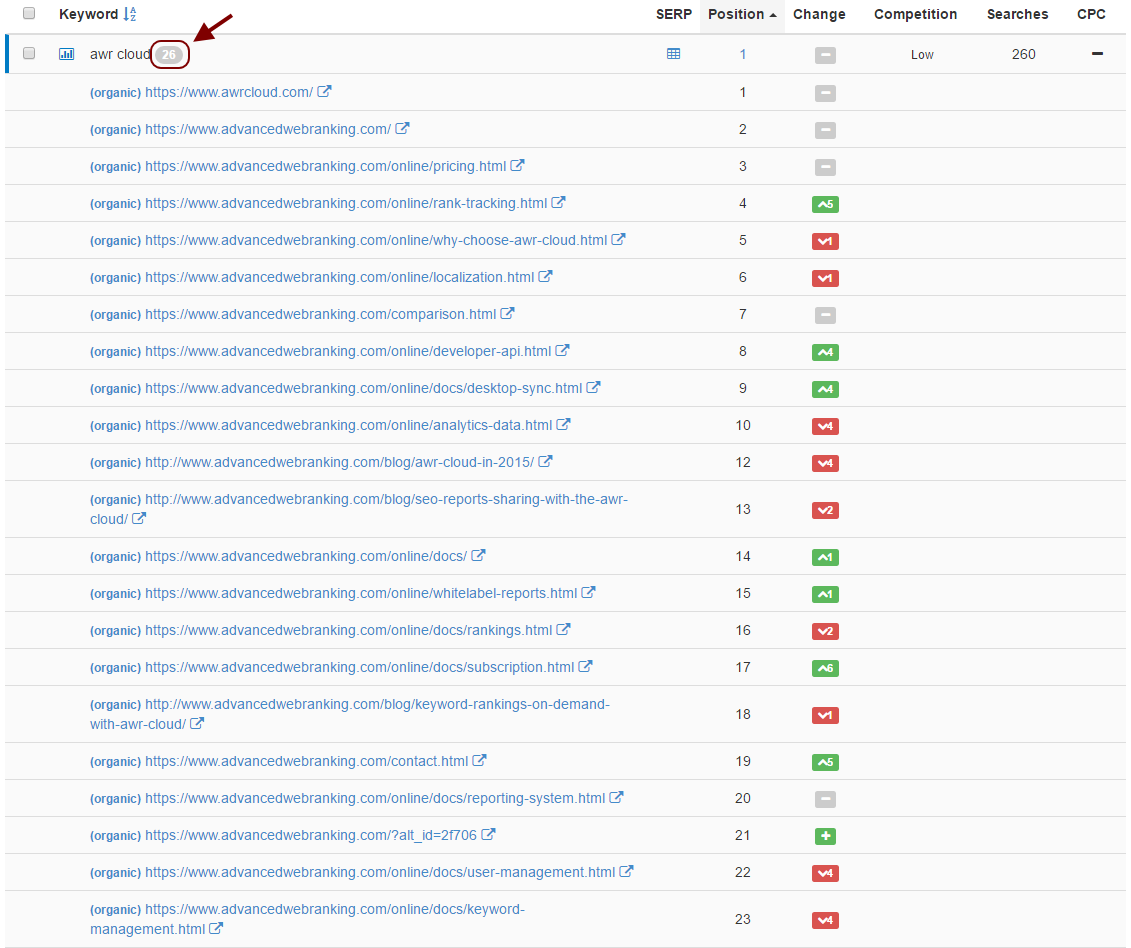This screenshot has width=1131, height=948.
Task: Click position 23 for keyword-management.html
Action: click(742, 919)
